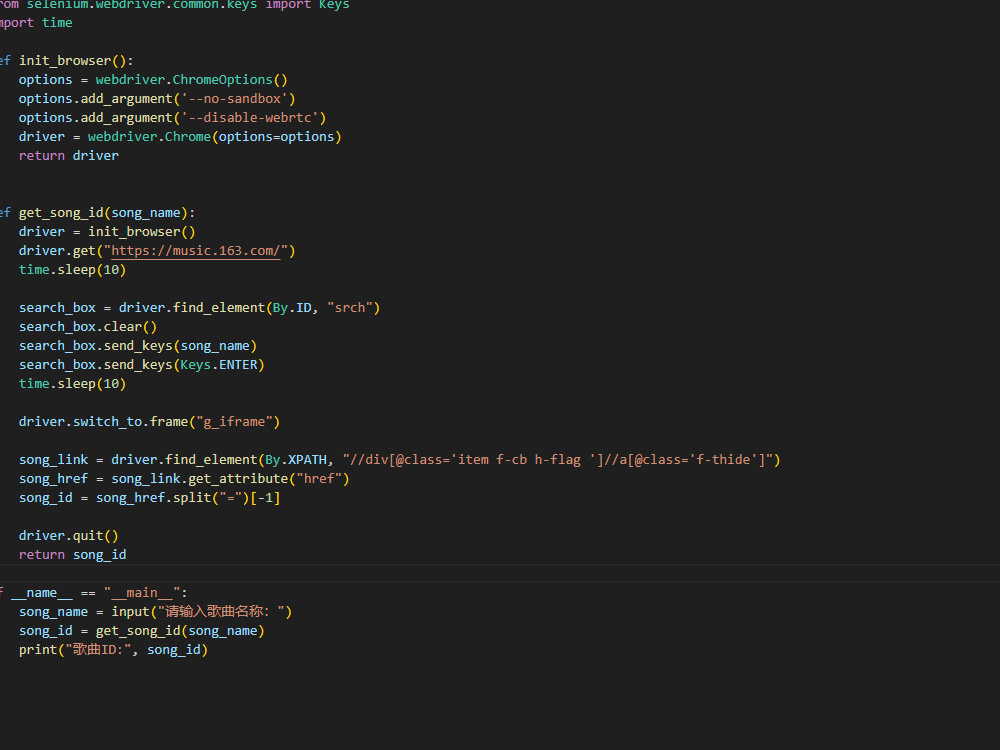Viewport: 1000px width, 750px height.
Task: Click the XPATH string with f-thide class
Action: pos(557,460)
